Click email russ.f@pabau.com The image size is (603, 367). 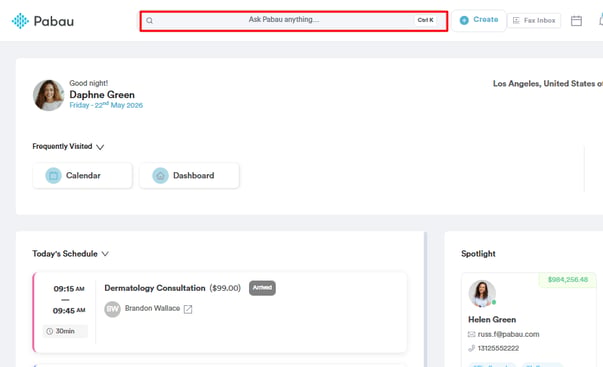tap(508, 334)
